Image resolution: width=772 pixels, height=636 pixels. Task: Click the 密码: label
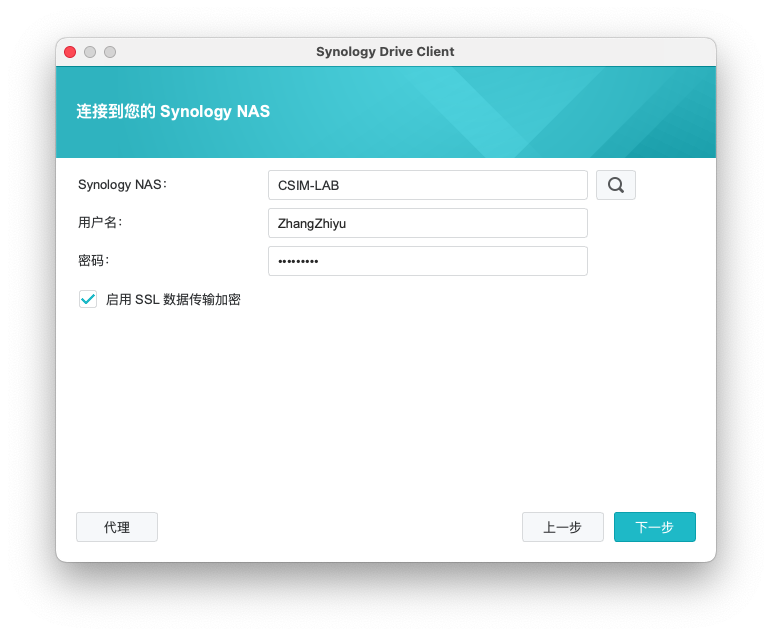pos(94,260)
